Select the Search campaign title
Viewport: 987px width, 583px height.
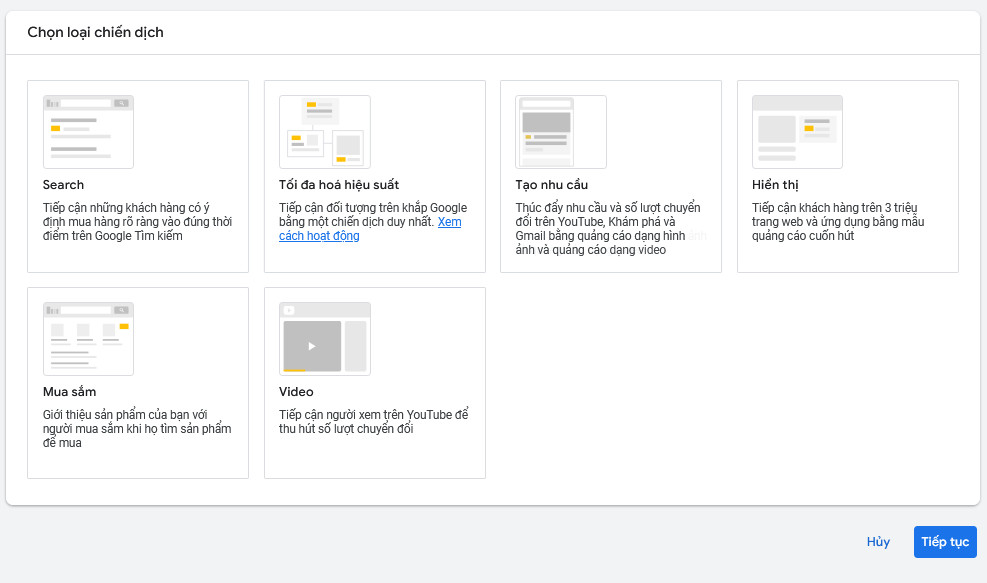pos(63,185)
